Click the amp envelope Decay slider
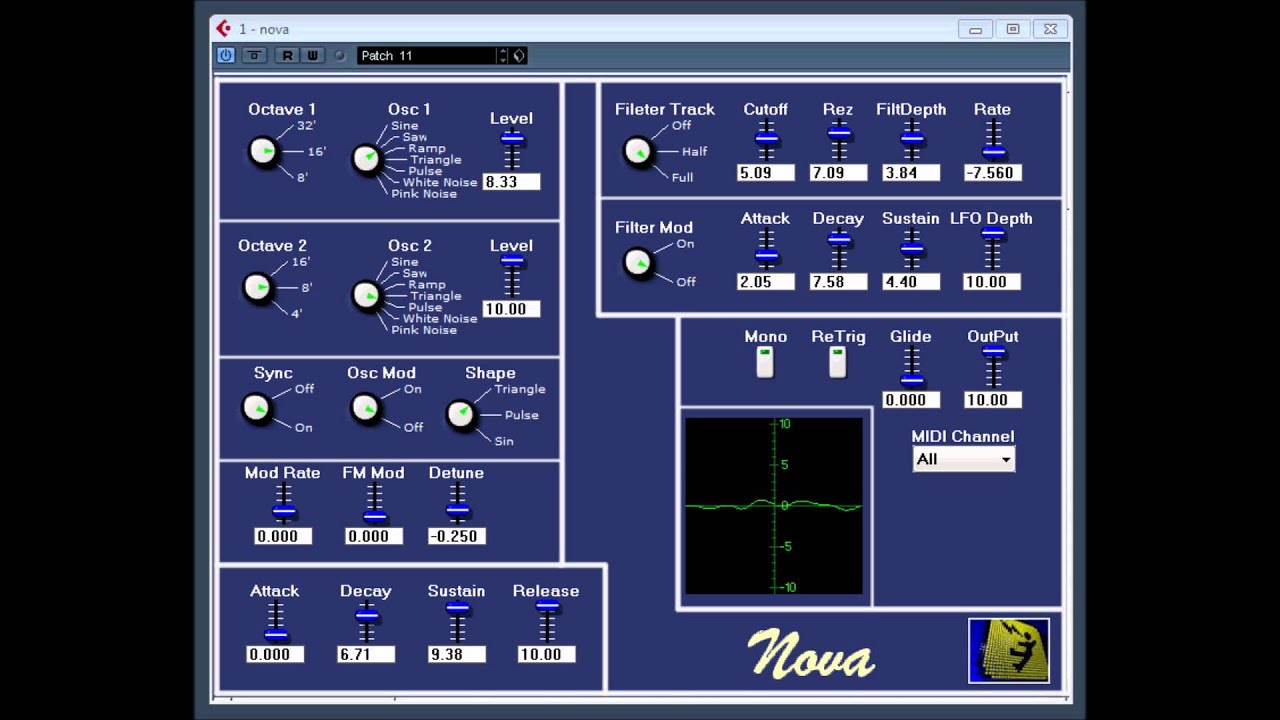 click(x=366, y=621)
